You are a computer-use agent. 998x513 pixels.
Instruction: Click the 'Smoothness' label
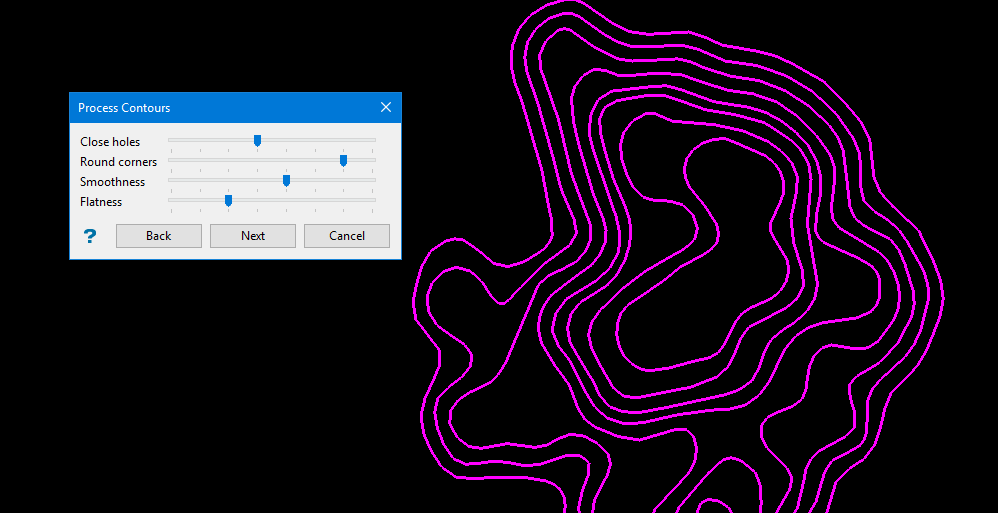(x=113, y=181)
